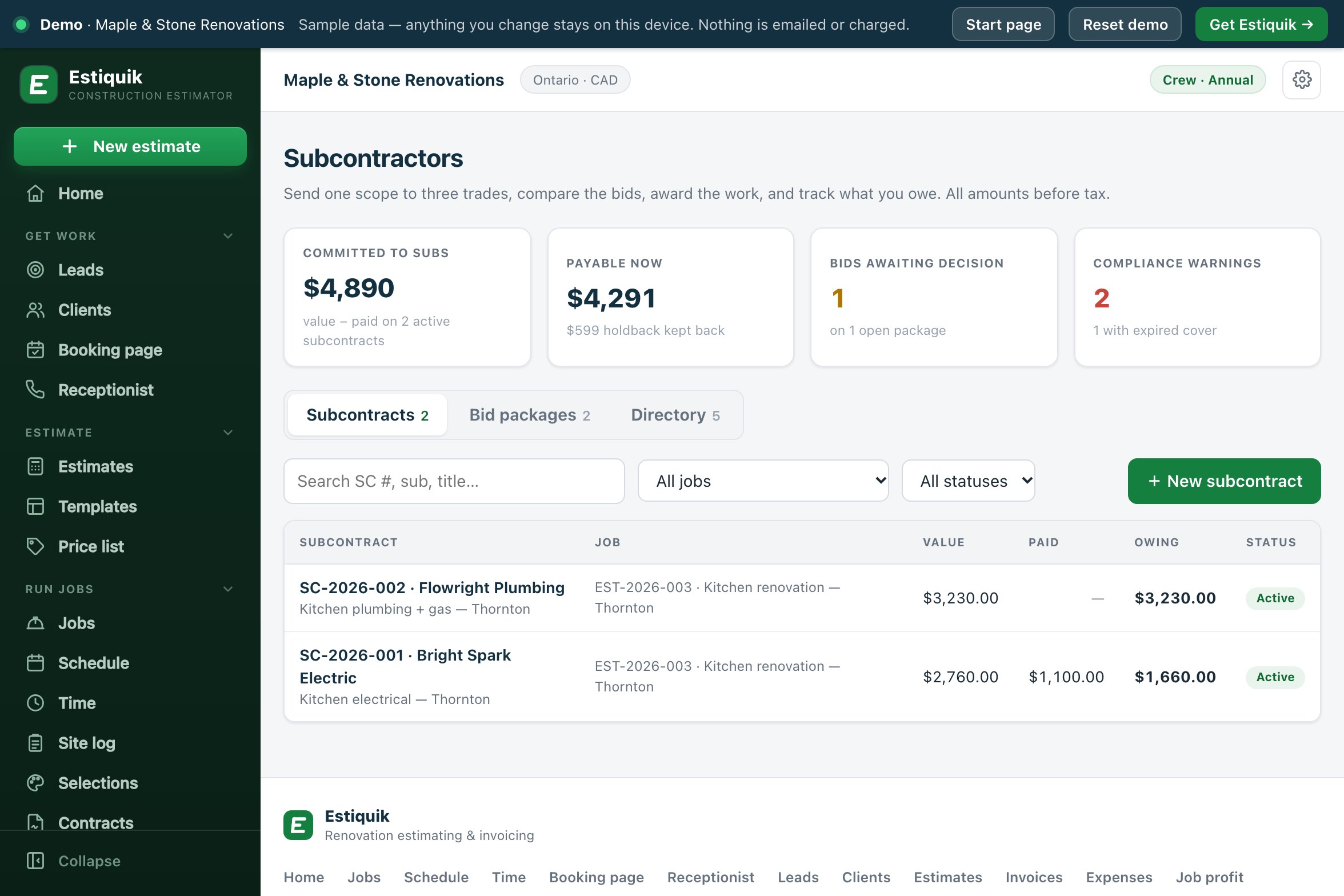This screenshot has width=1344, height=896.
Task: Click the Price list tag icon
Action: [35, 546]
